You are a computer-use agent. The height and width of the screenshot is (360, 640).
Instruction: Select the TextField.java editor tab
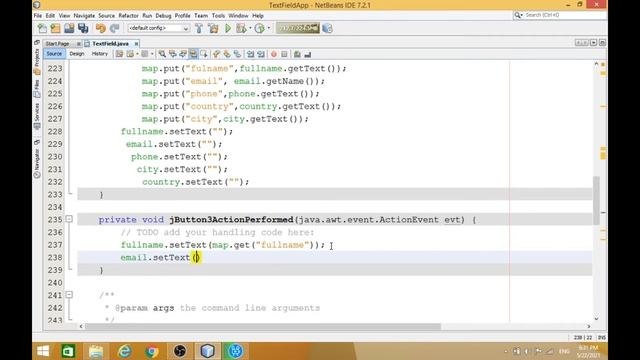click(110, 43)
